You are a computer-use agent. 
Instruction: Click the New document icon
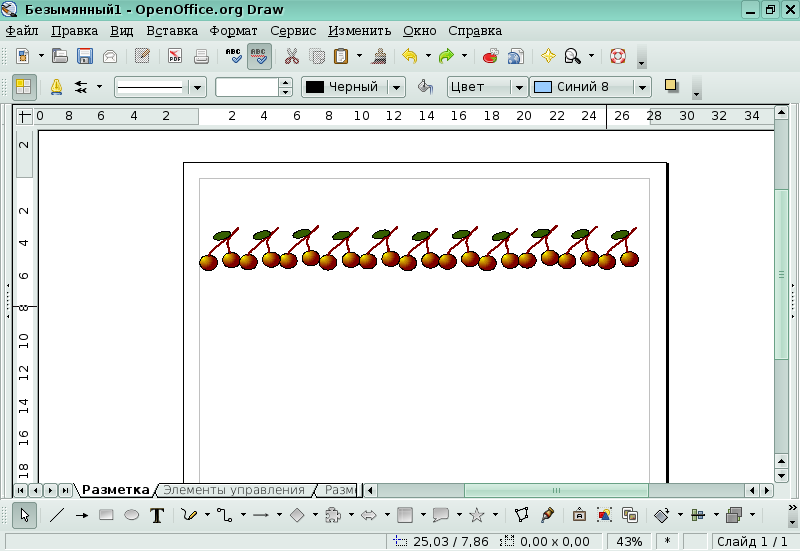(x=23, y=56)
